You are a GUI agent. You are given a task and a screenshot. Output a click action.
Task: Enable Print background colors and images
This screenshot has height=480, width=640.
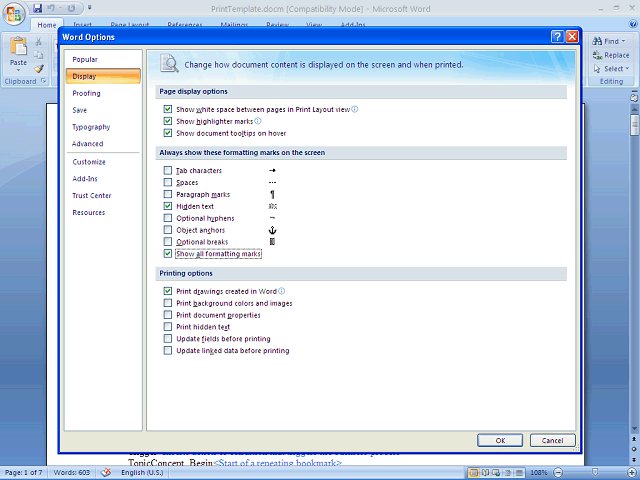tap(168, 303)
